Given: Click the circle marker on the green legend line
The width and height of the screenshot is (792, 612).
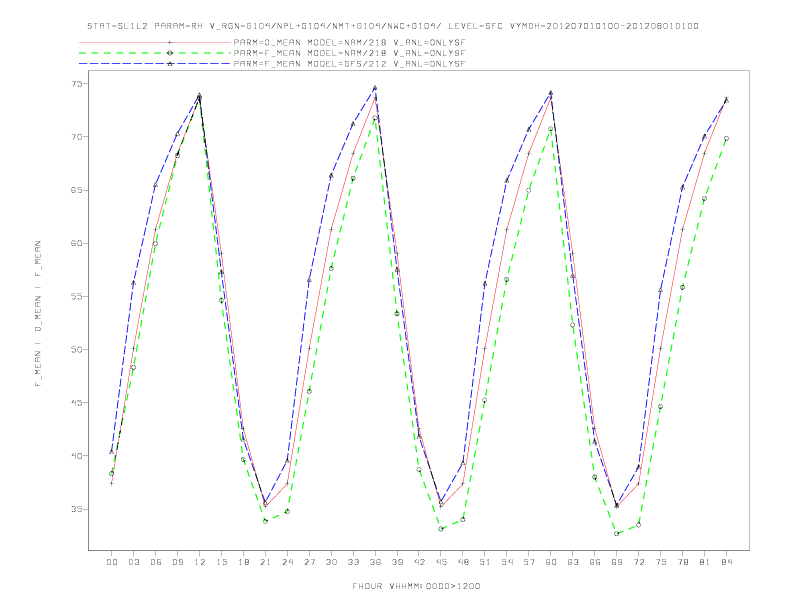Looking at the screenshot, I should (x=170, y=53).
